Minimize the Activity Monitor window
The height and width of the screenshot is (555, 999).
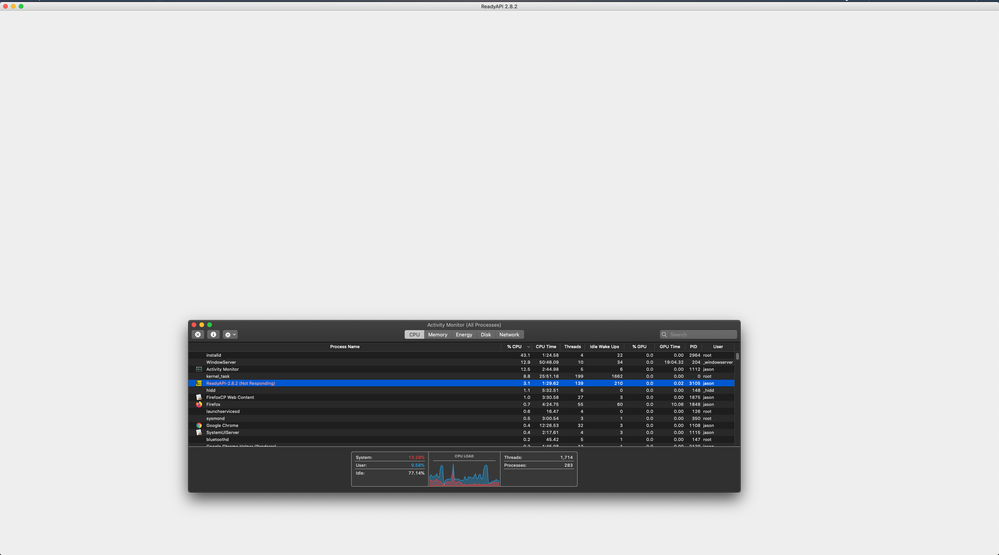(x=202, y=325)
